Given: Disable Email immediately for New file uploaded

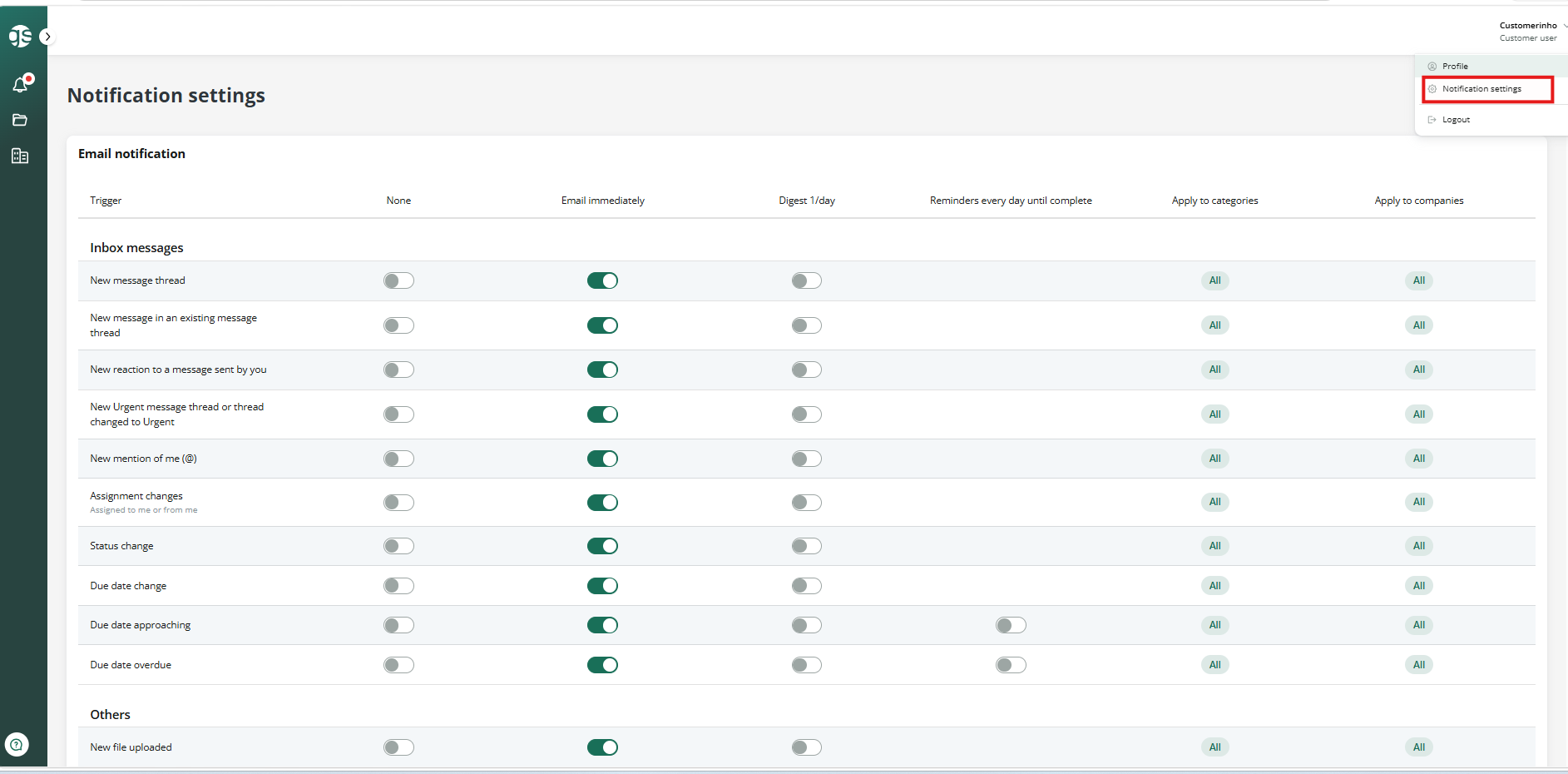Looking at the screenshot, I should pyautogui.click(x=602, y=747).
